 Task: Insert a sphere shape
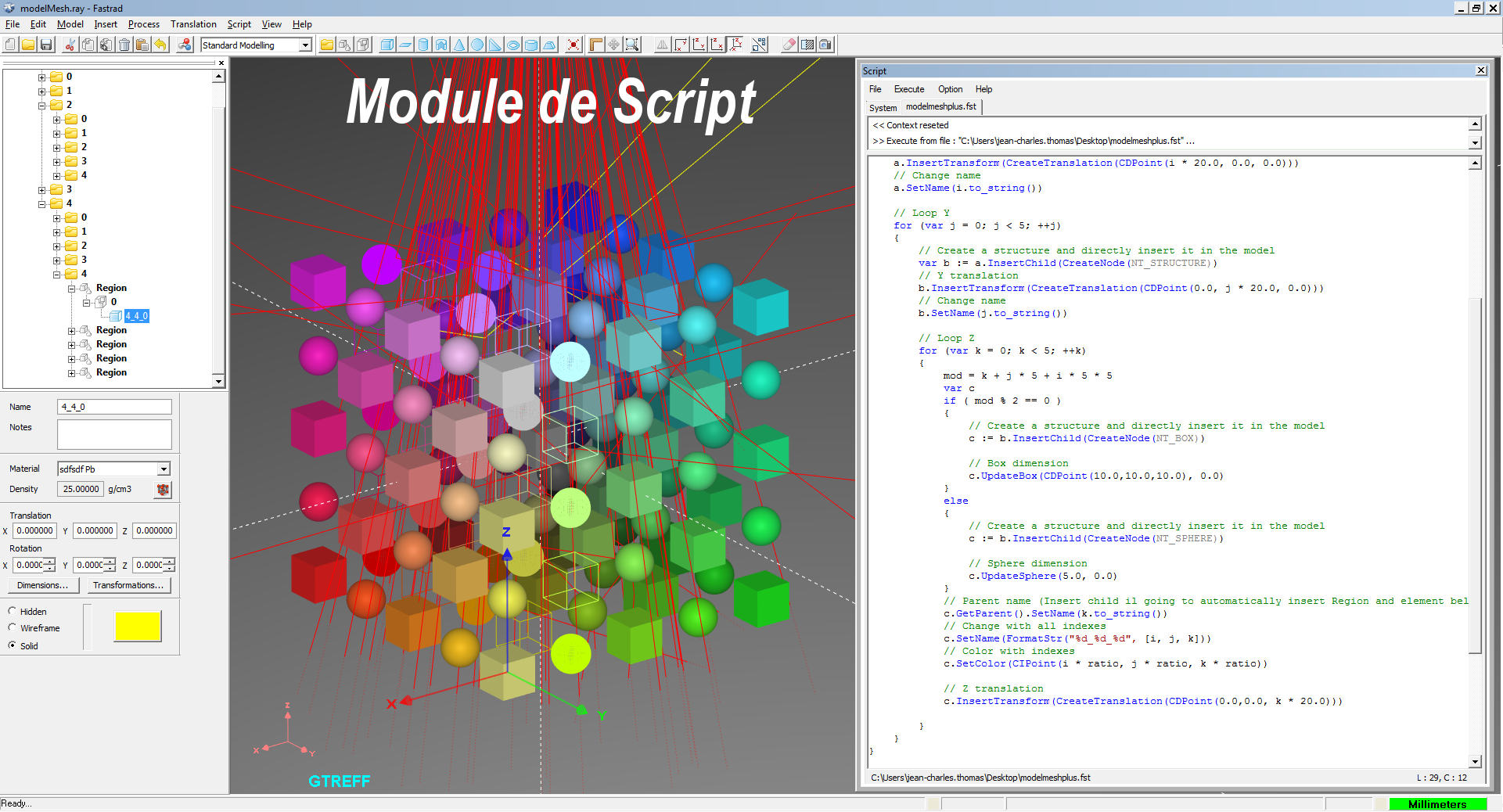pos(477,45)
